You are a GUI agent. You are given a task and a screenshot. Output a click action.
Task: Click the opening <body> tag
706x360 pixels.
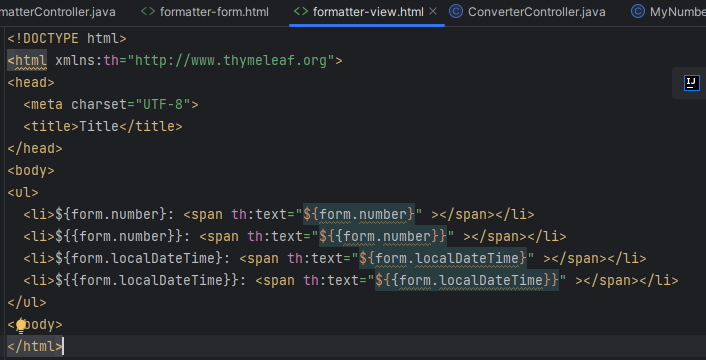point(31,171)
